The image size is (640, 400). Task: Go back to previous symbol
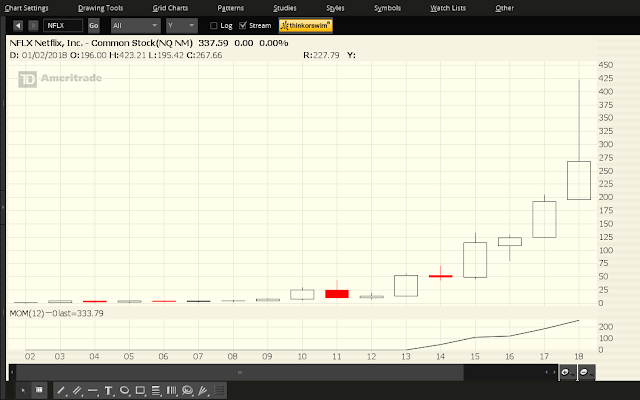18,26
